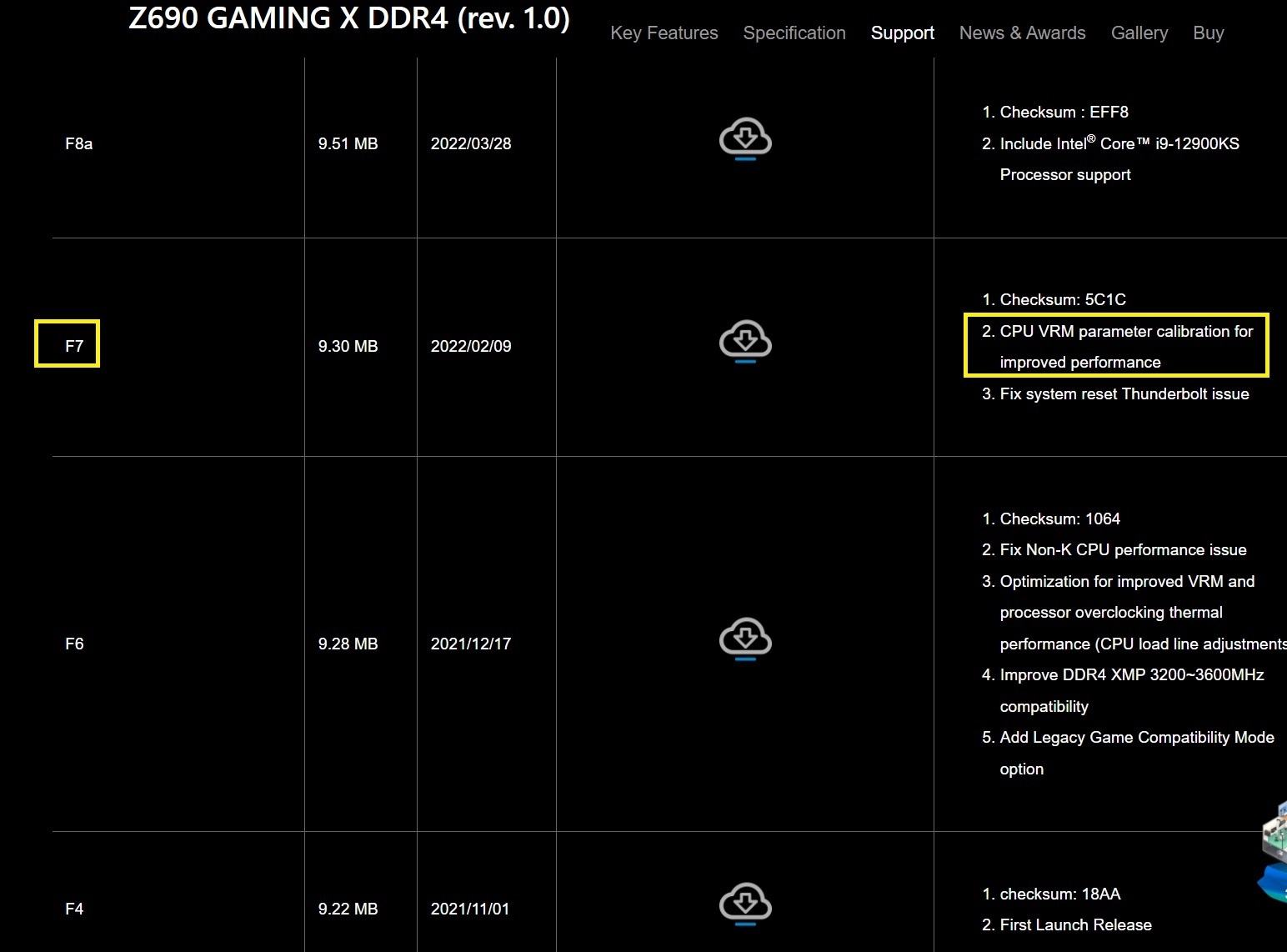Screen dimensions: 1287x952
Task: Click the 2022/03/28 release date
Action: (471, 143)
